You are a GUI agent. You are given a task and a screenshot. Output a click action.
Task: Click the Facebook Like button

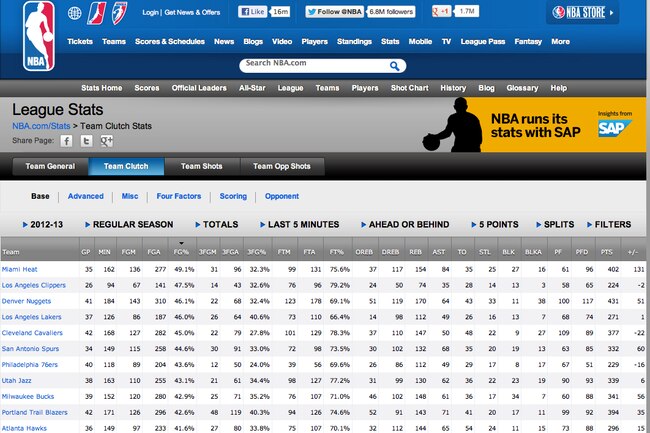pos(252,12)
